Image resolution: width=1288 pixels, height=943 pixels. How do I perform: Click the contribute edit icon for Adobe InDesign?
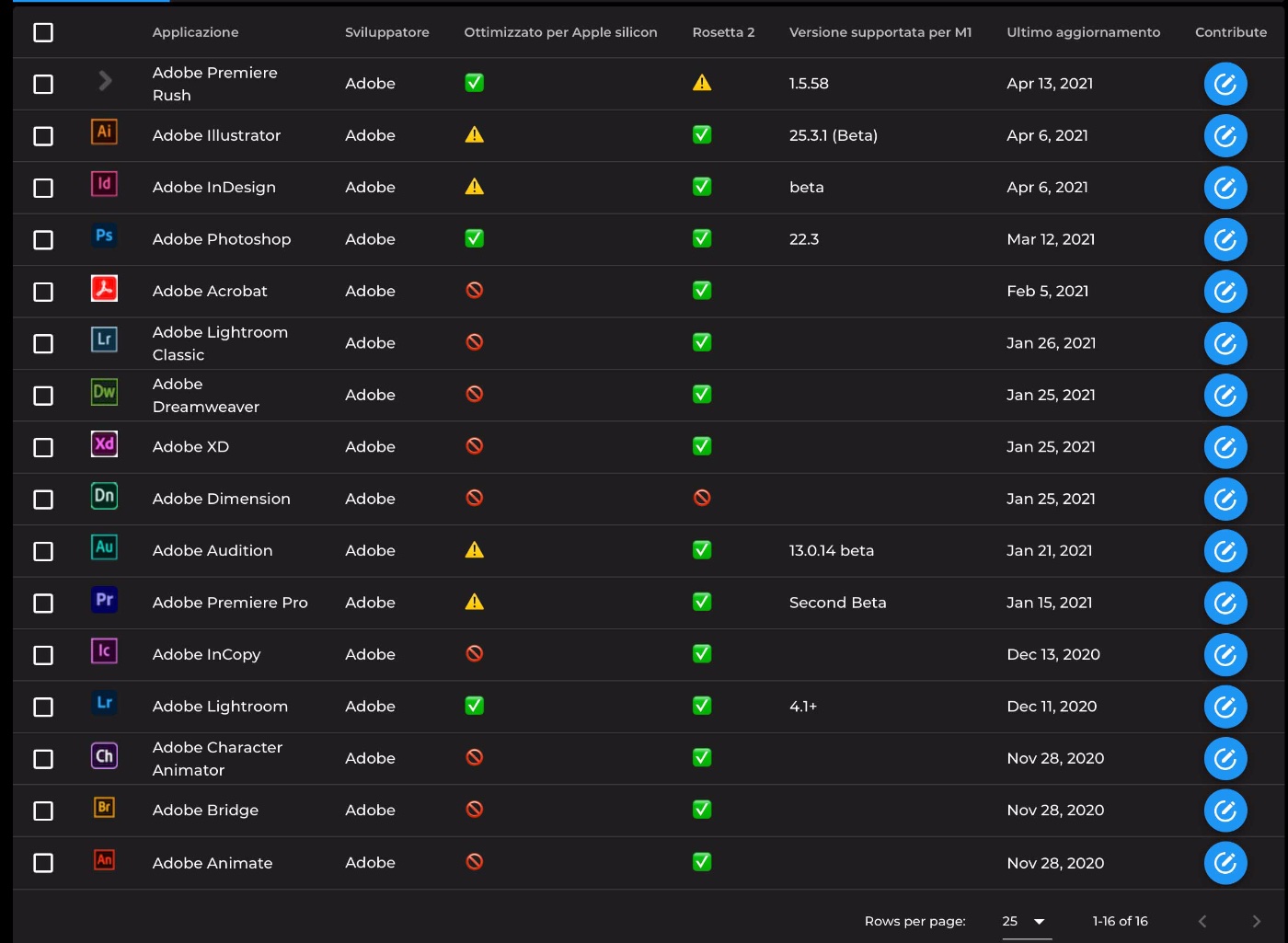pyautogui.click(x=1225, y=188)
